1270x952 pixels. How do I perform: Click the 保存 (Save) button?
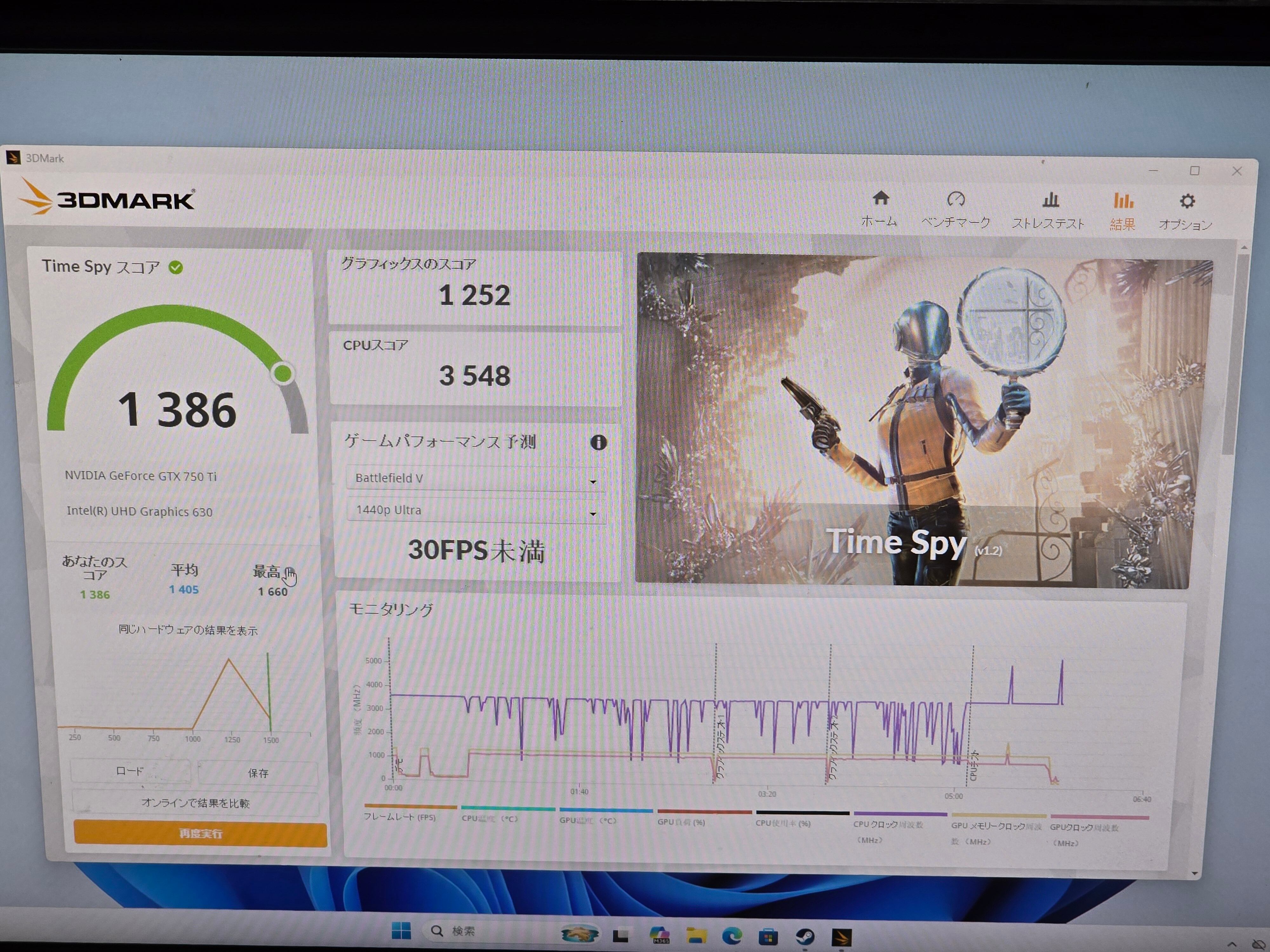click(x=258, y=773)
